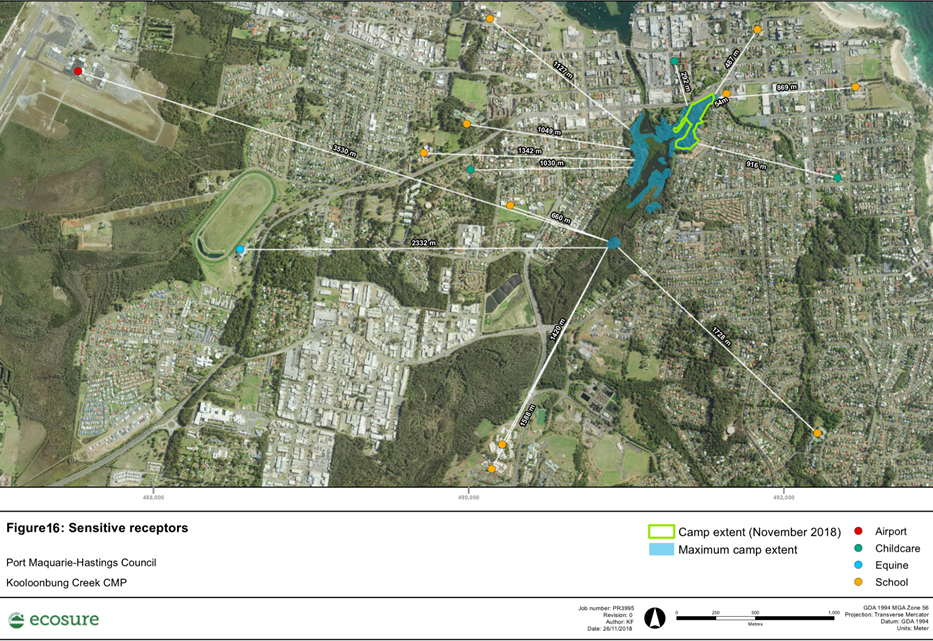Click the 'Revision: 0' text
The image size is (933, 641).
tap(618, 615)
